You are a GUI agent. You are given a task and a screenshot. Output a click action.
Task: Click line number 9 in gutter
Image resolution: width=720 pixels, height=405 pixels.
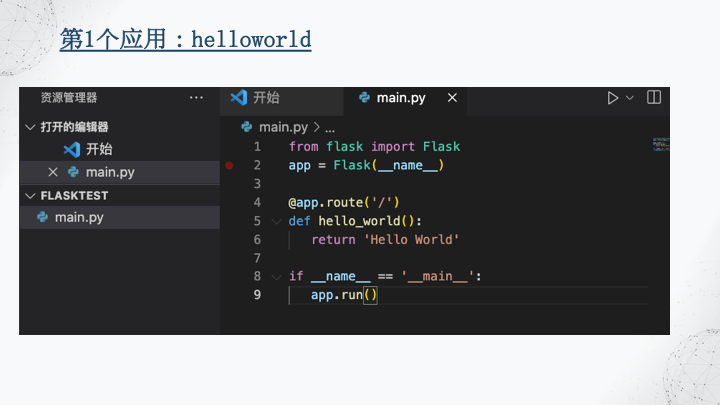coord(257,295)
